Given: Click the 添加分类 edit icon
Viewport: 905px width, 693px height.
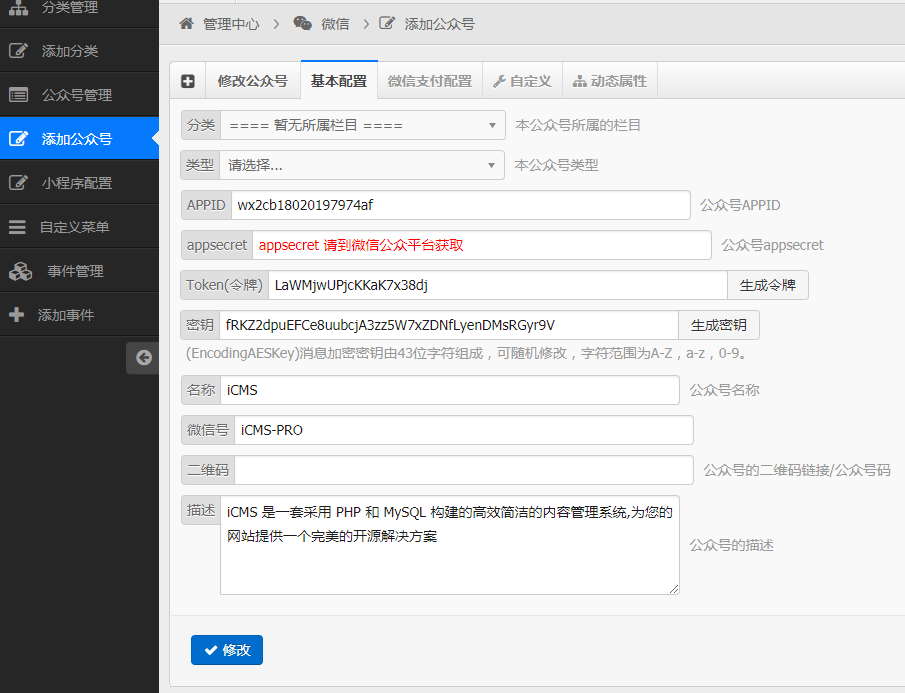Looking at the screenshot, I should 18,51.
